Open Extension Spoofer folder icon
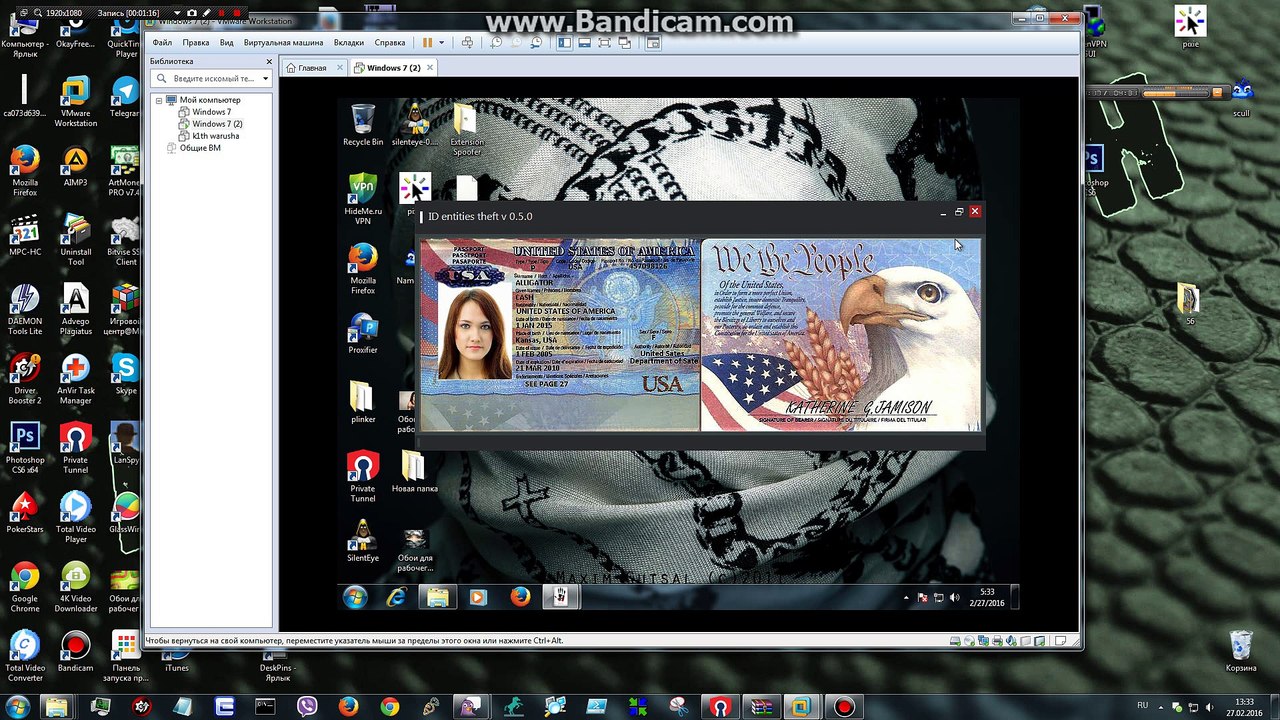 click(x=466, y=130)
